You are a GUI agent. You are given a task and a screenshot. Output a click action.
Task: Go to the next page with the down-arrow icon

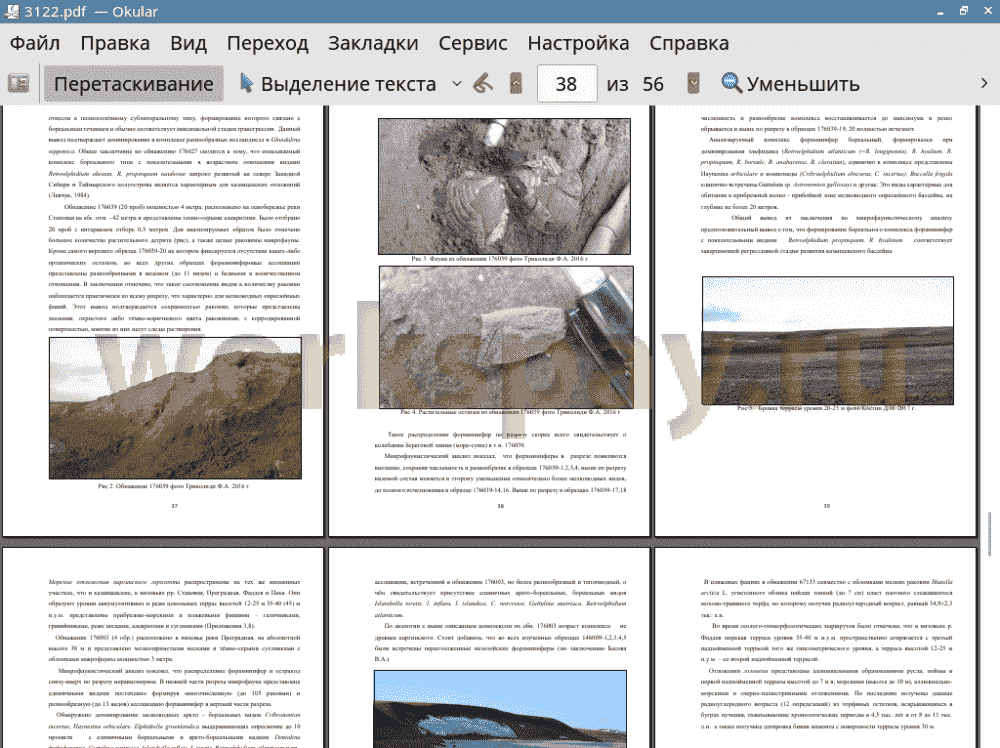(693, 84)
